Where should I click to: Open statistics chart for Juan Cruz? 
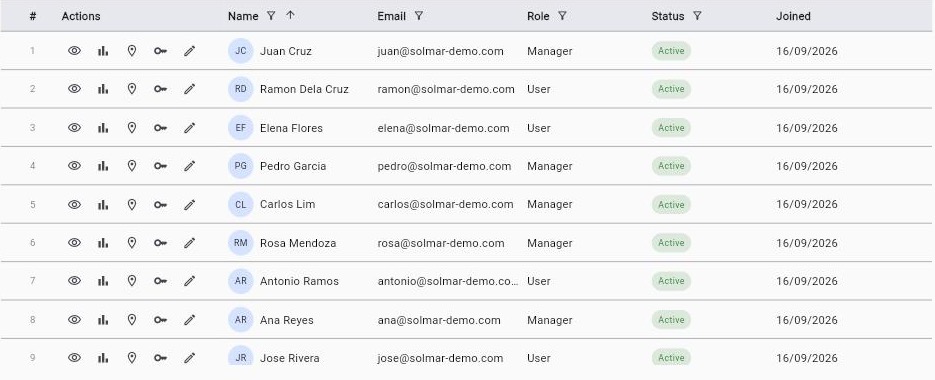(x=103, y=51)
